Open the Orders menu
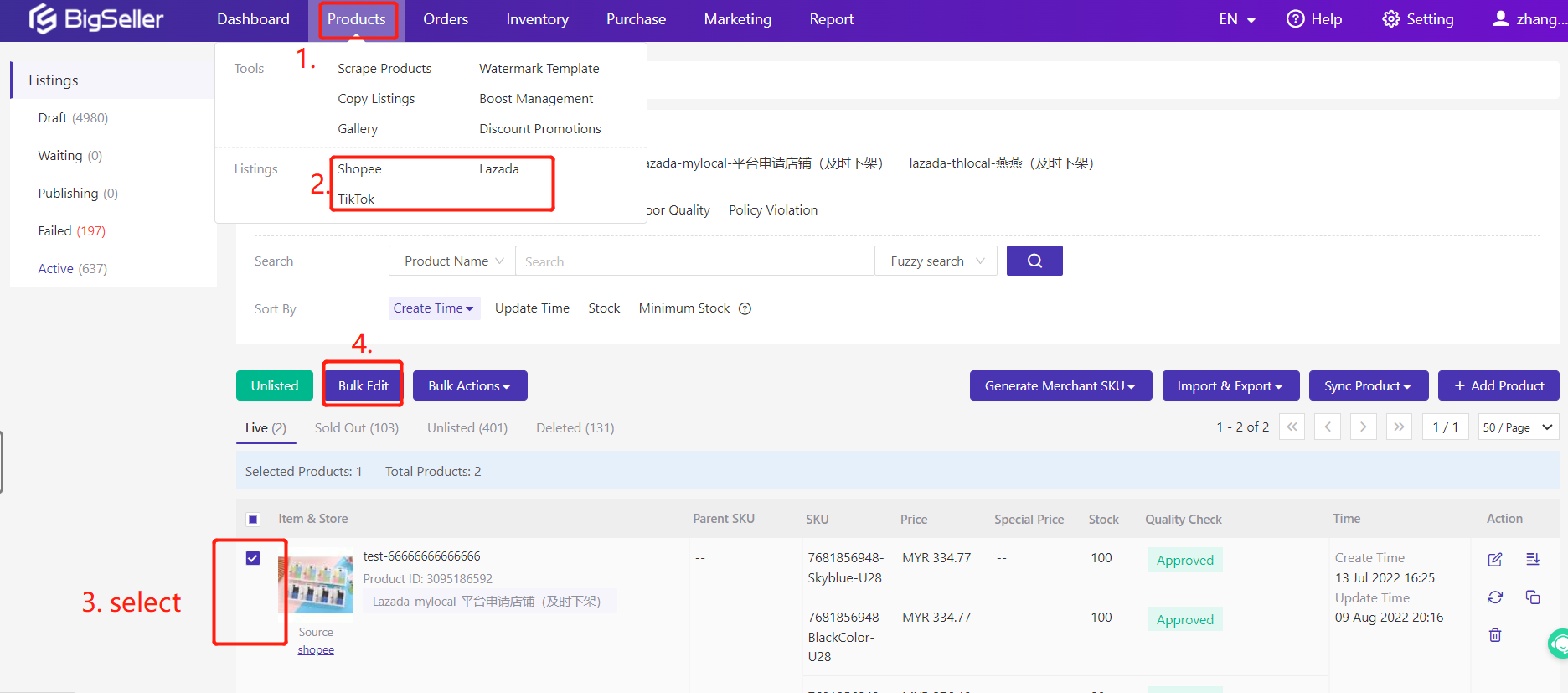 (x=446, y=19)
